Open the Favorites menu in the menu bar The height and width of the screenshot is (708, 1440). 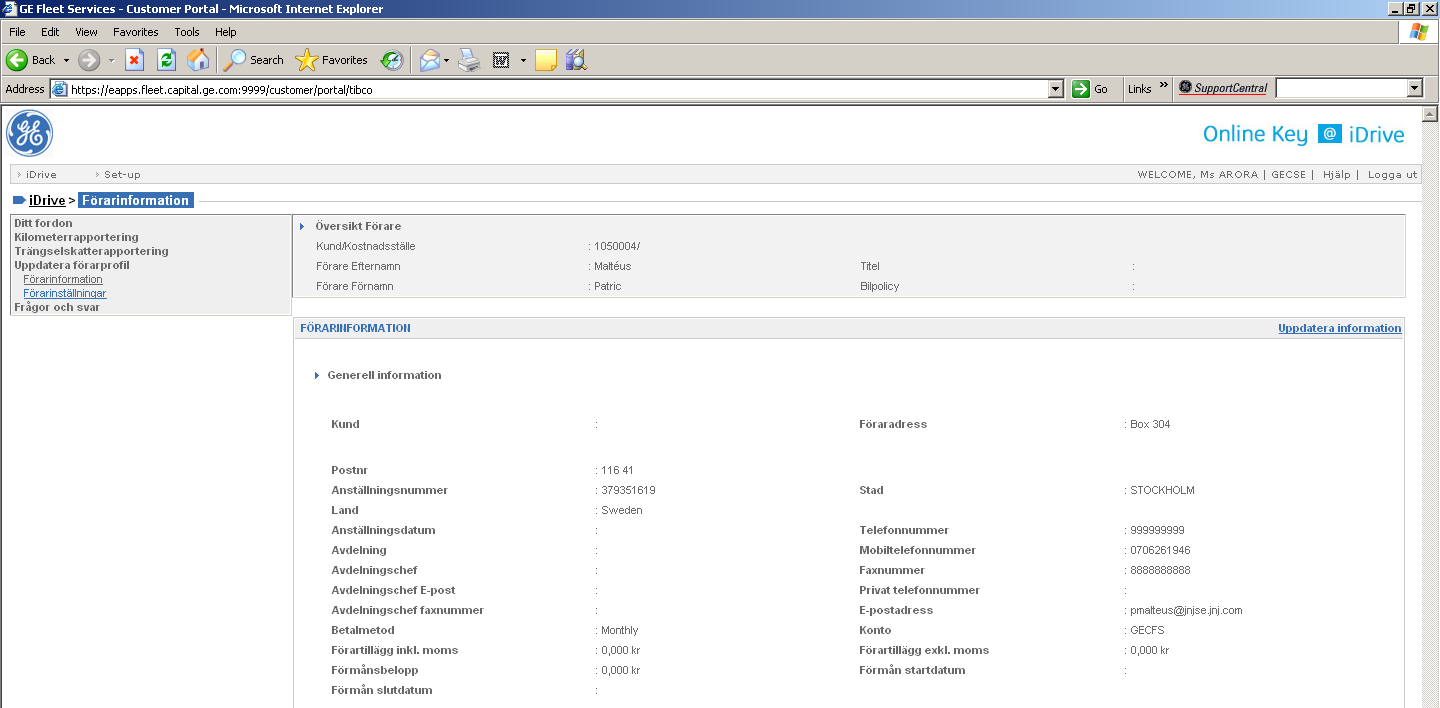coord(136,32)
